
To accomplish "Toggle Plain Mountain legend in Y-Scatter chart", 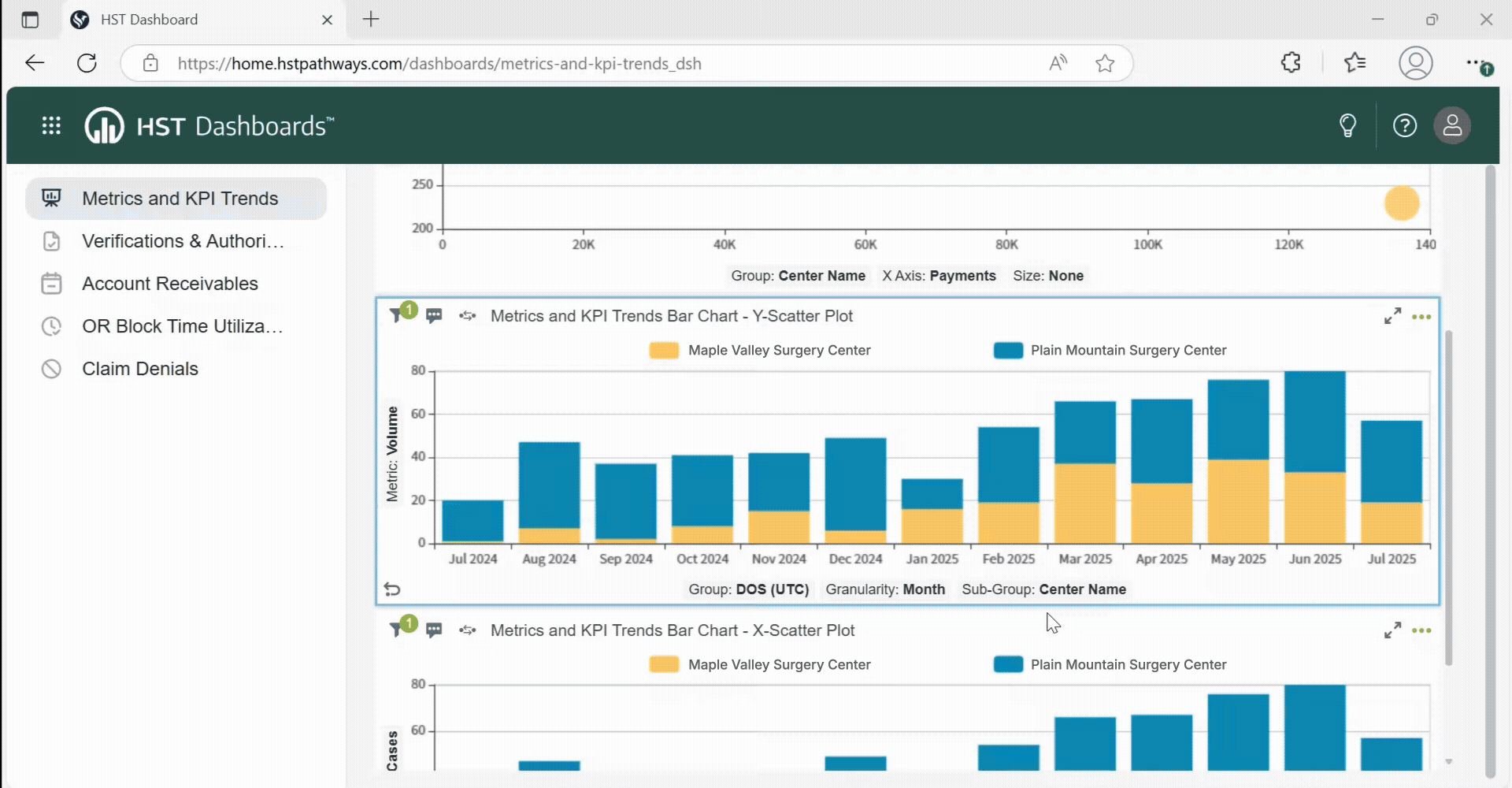I will [1110, 350].
